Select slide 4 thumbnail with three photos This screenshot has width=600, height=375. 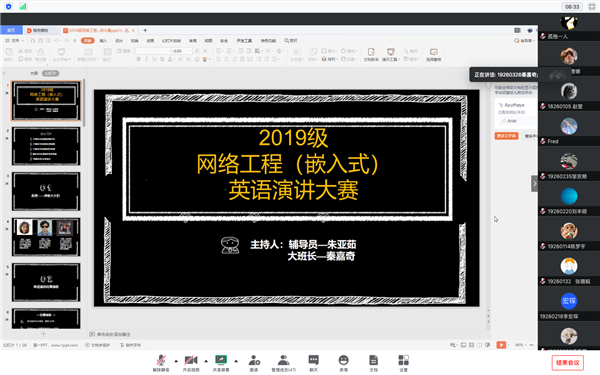click(x=46, y=237)
